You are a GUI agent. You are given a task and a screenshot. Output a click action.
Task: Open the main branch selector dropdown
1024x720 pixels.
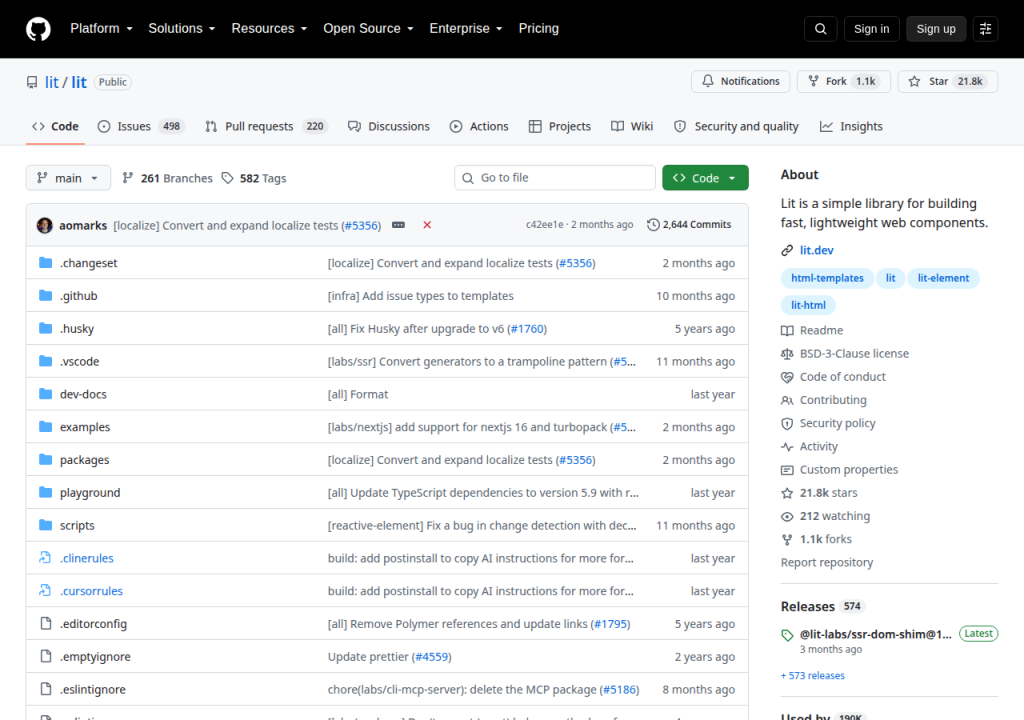(68, 178)
